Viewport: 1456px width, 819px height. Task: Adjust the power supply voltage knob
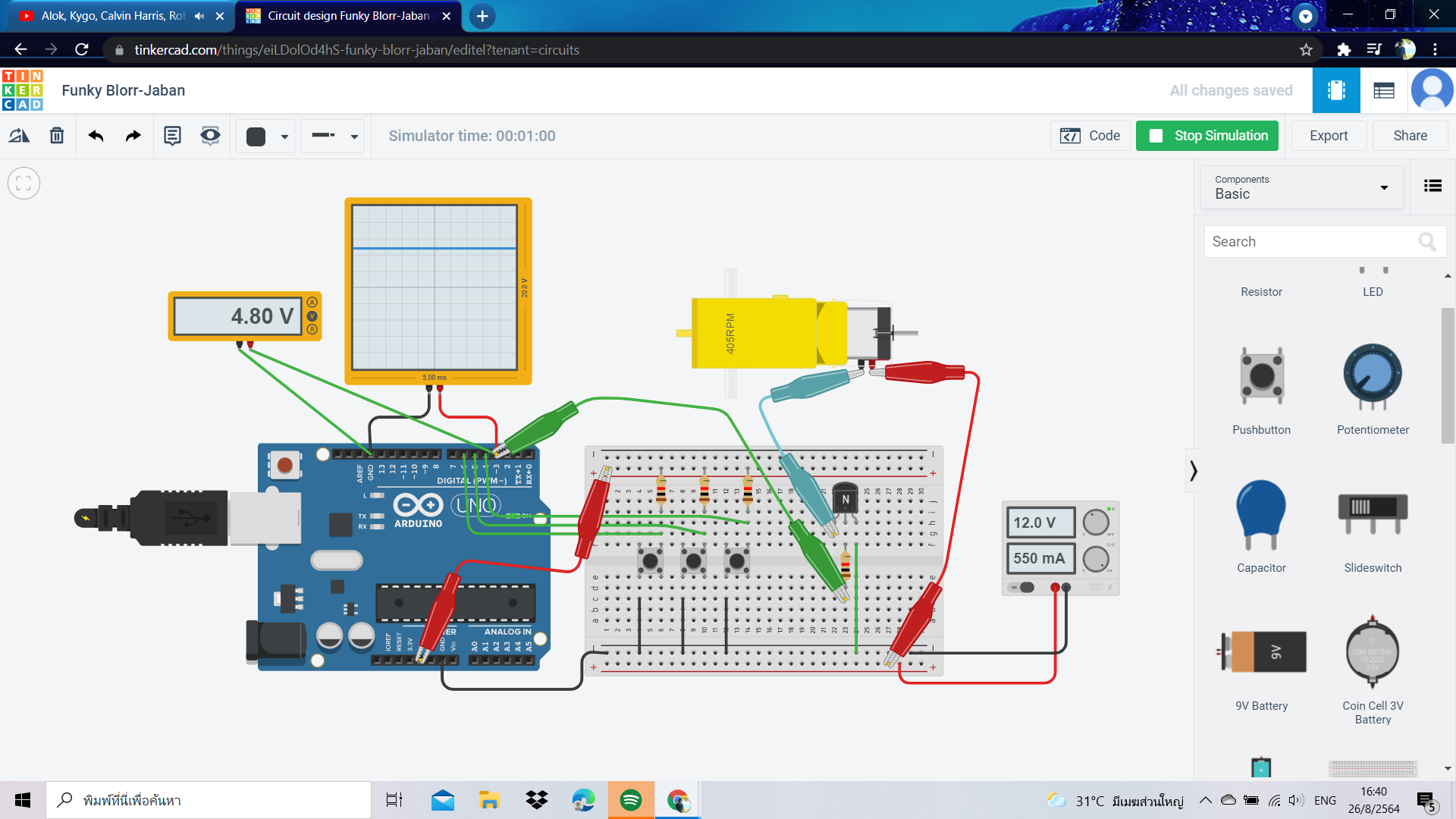[1096, 522]
